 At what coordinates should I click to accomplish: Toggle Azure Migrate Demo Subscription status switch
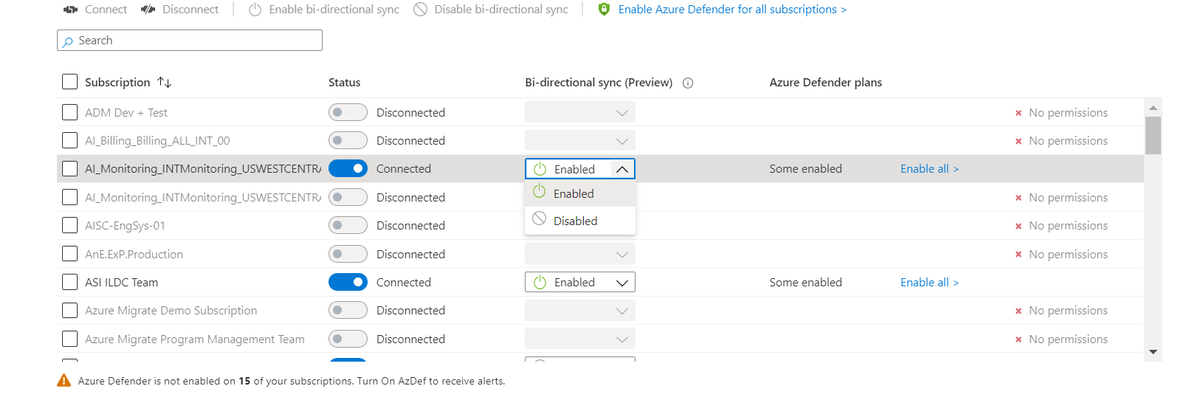pos(348,310)
